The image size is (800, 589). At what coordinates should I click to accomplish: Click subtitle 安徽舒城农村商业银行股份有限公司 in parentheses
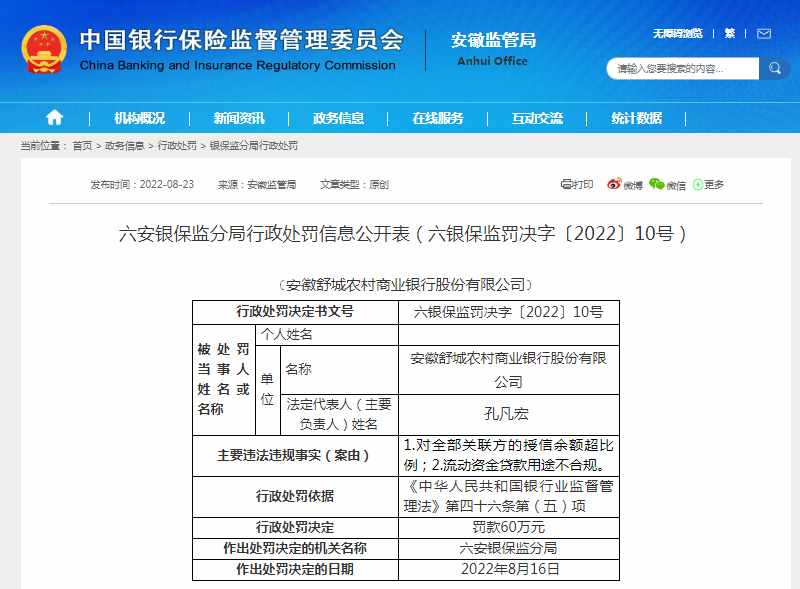click(x=406, y=285)
